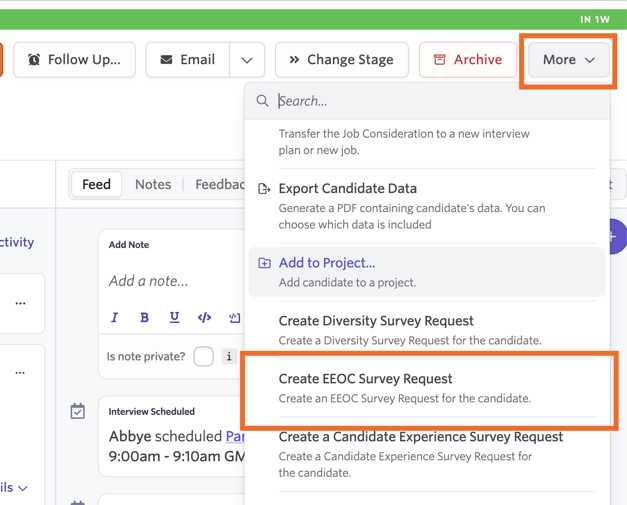Click the Archive button
This screenshot has height=505, width=627.
pos(468,60)
